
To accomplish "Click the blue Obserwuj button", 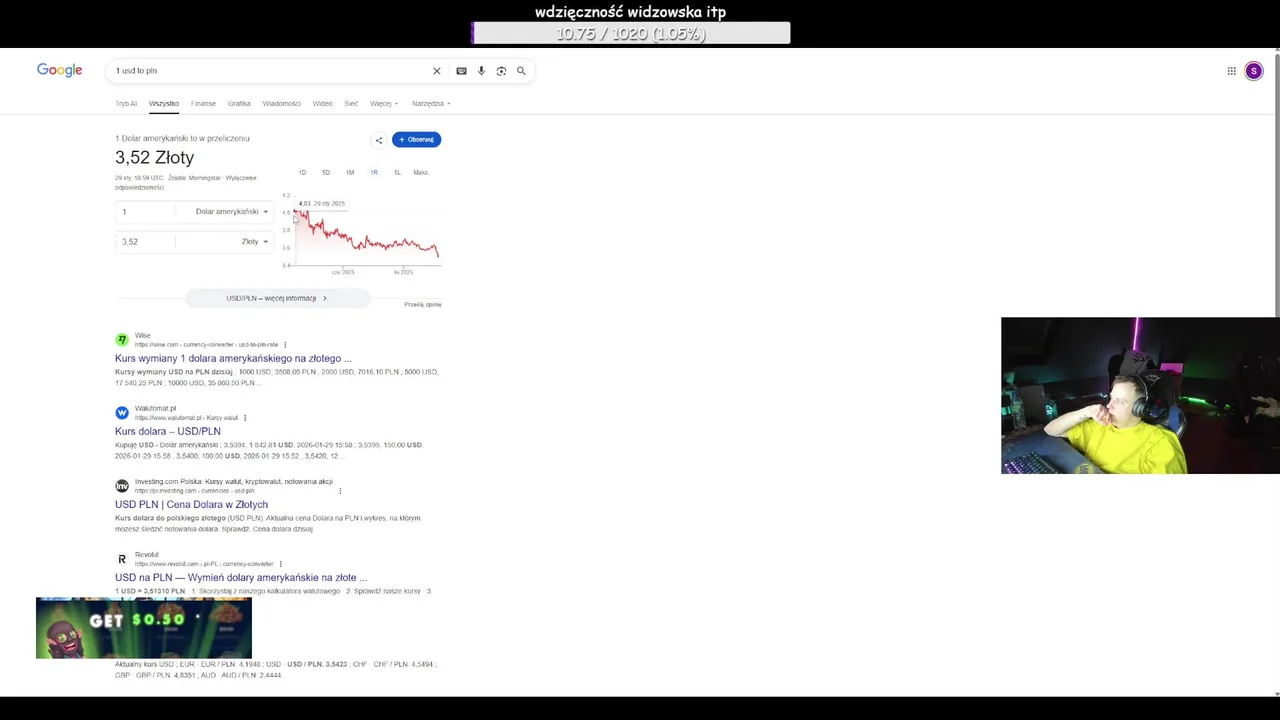I will click(x=416, y=140).
